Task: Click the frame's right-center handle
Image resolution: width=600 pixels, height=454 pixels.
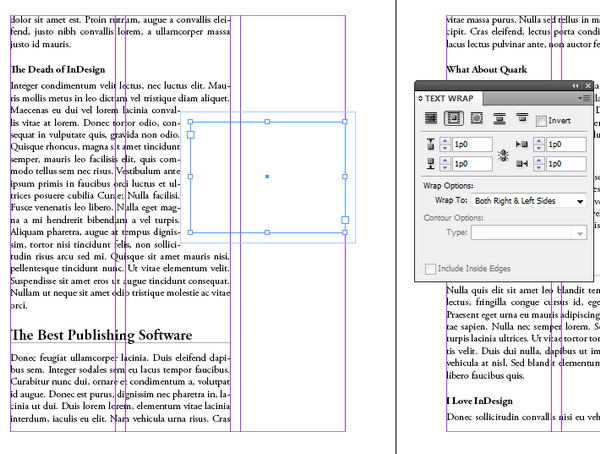Action: (345, 177)
